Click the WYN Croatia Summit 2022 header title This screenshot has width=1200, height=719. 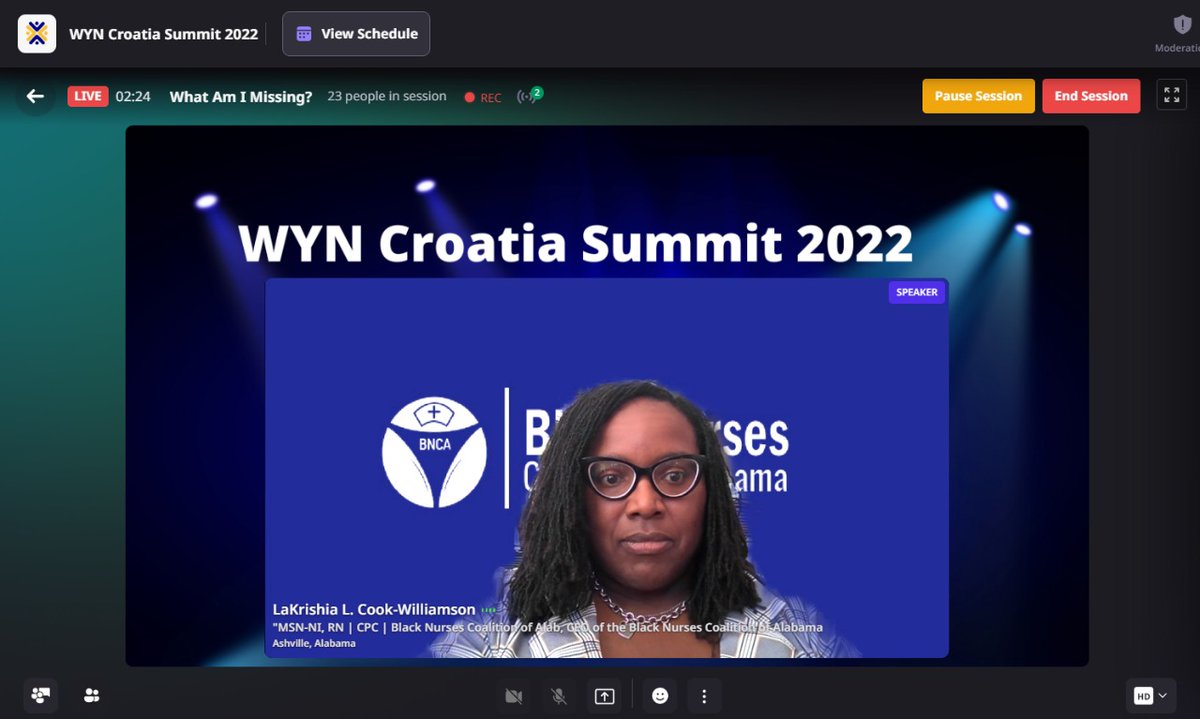pyautogui.click(x=163, y=34)
